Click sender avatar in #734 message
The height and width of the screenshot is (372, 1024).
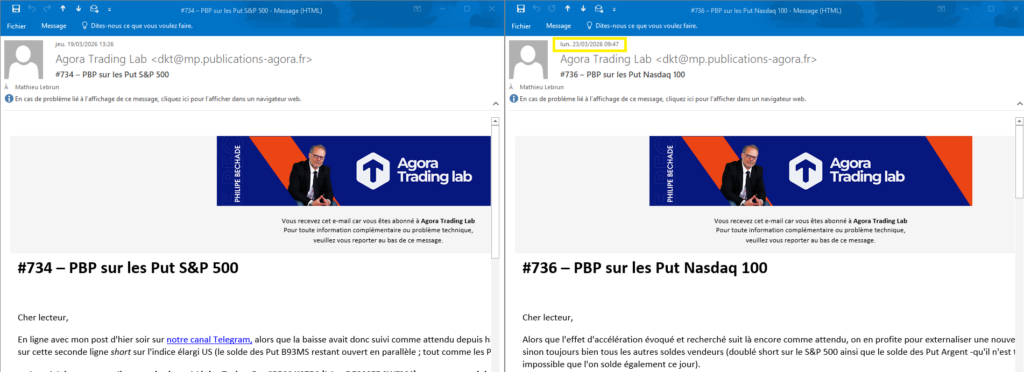(x=24, y=60)
